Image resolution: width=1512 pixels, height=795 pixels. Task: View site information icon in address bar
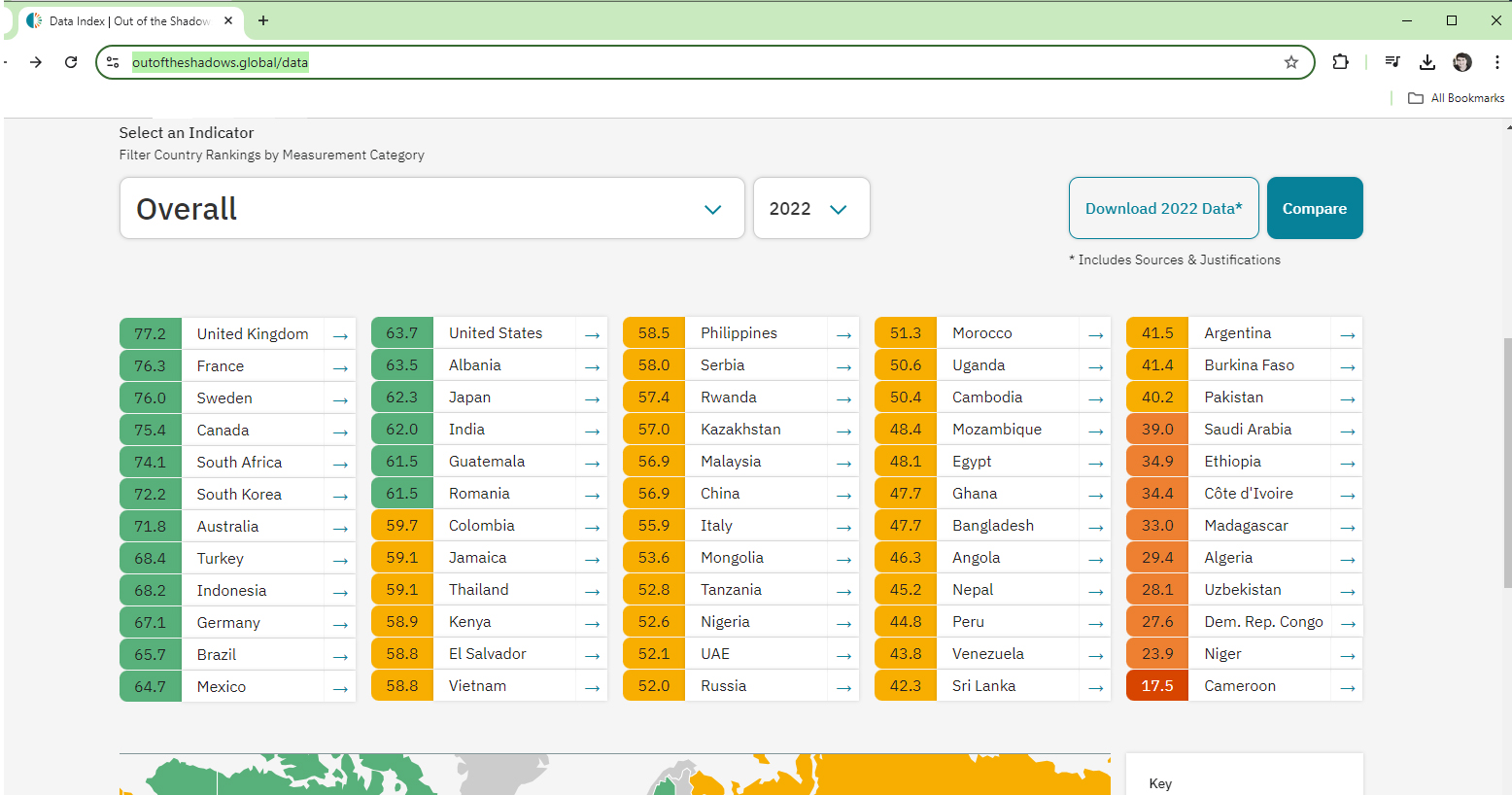click(x=113, y=62)
